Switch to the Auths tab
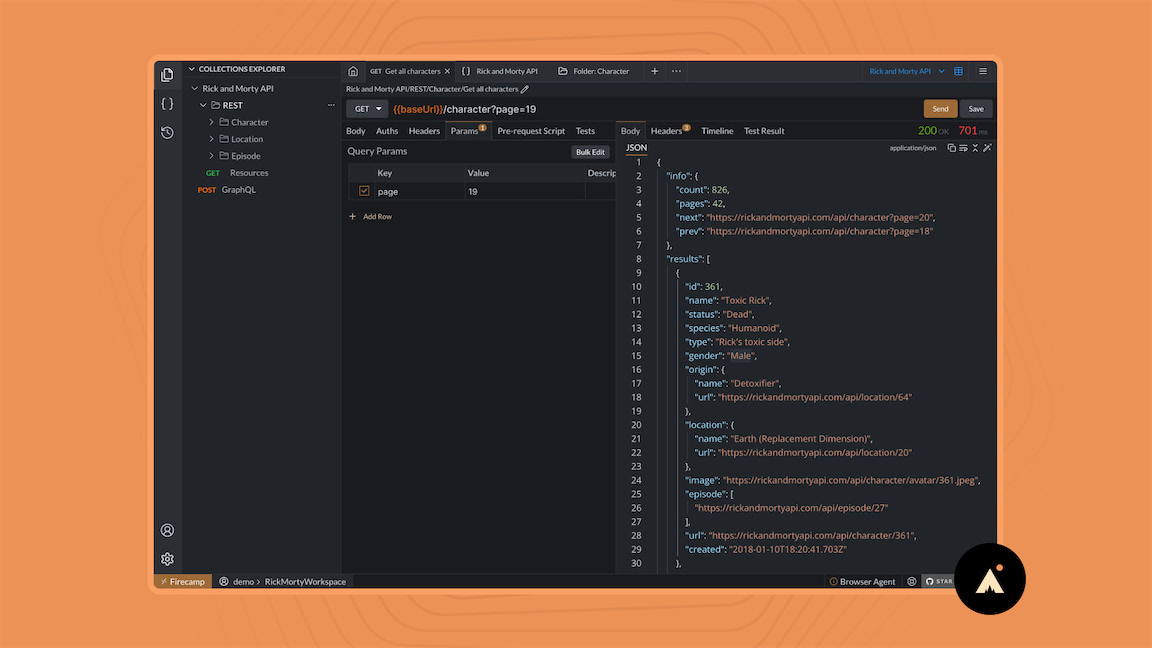Image resolution: width=1152 pixels, height=648 pixels. (386, 131)
